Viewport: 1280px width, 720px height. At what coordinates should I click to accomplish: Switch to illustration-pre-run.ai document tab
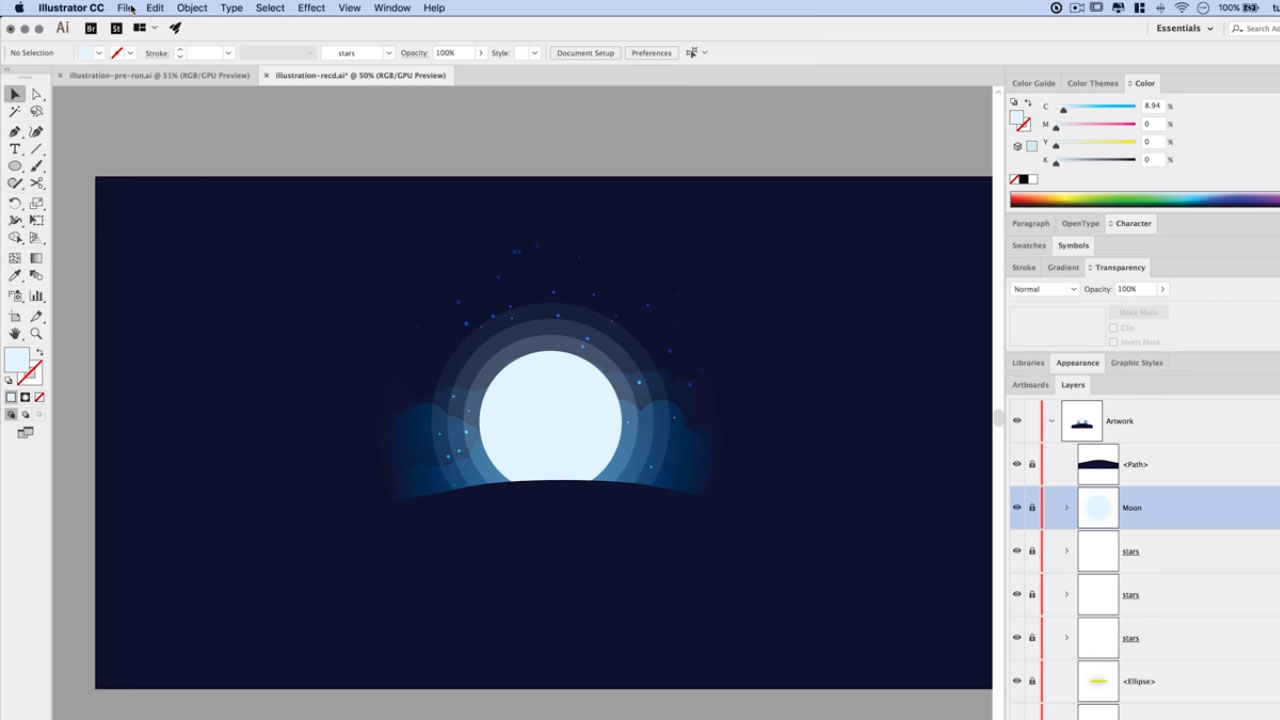160,75
